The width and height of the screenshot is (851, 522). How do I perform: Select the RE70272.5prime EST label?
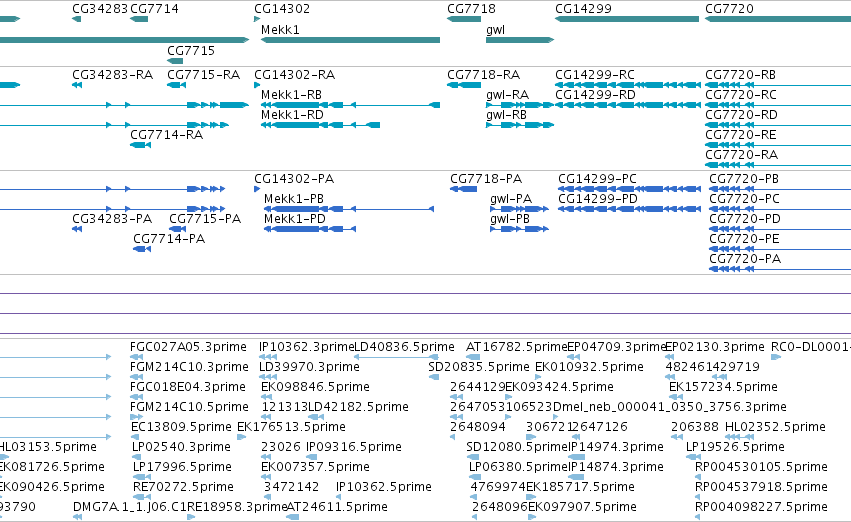pos(183,488)
